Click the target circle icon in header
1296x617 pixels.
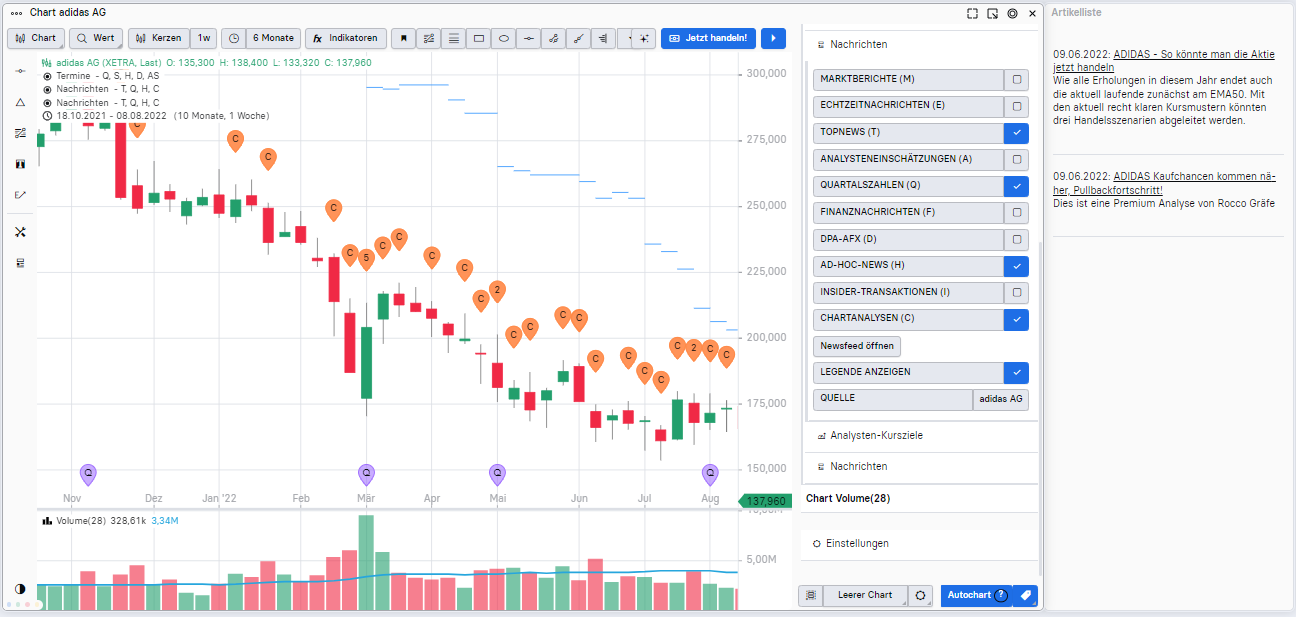(x=1012, y=13)
